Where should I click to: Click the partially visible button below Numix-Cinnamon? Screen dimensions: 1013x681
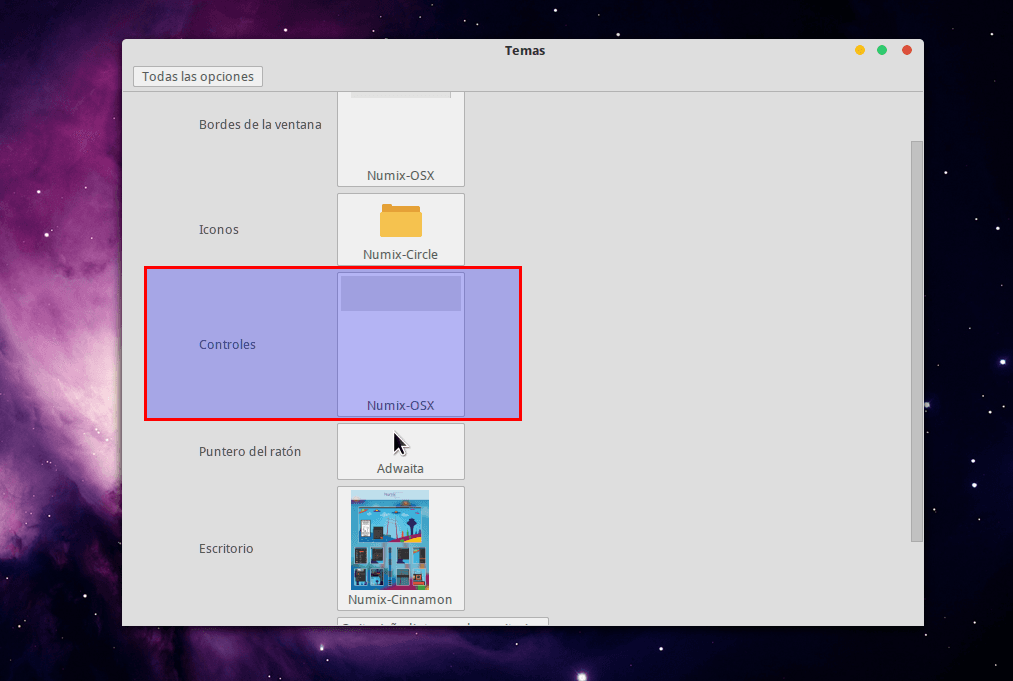442,622
